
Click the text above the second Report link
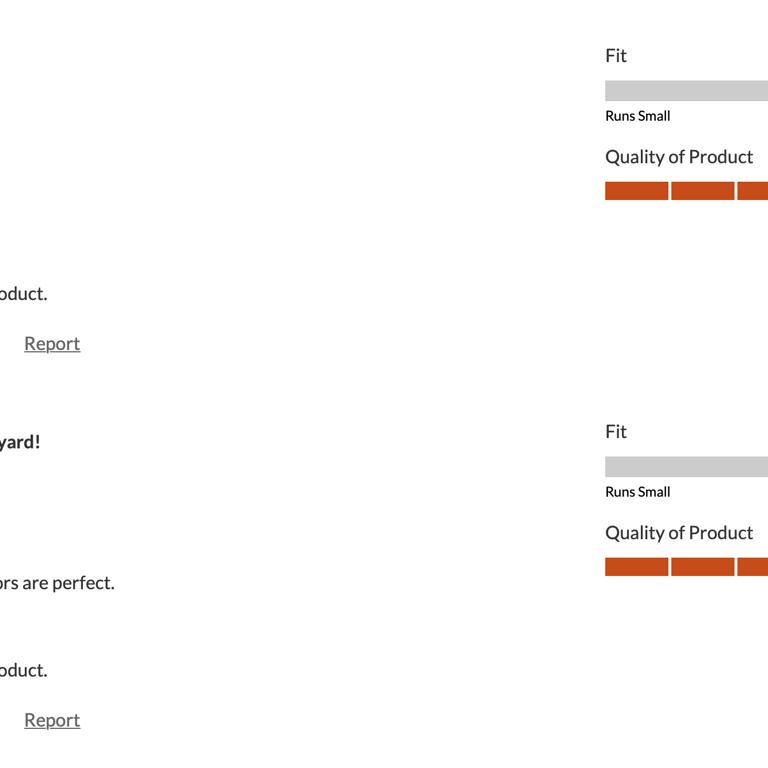coord(23,670)
